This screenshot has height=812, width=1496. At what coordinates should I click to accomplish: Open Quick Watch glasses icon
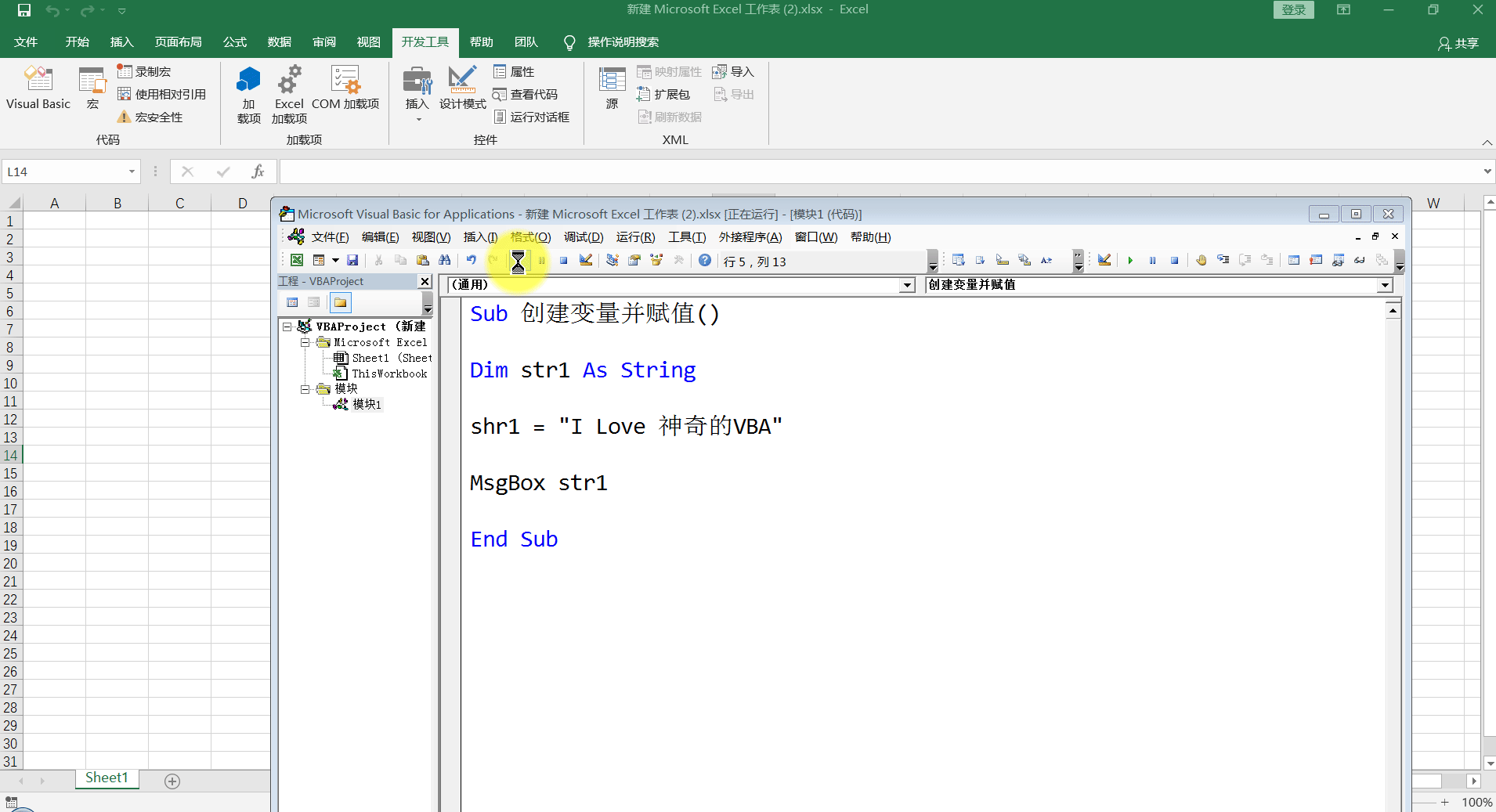pyautogui.click(x=1360, y=260)
